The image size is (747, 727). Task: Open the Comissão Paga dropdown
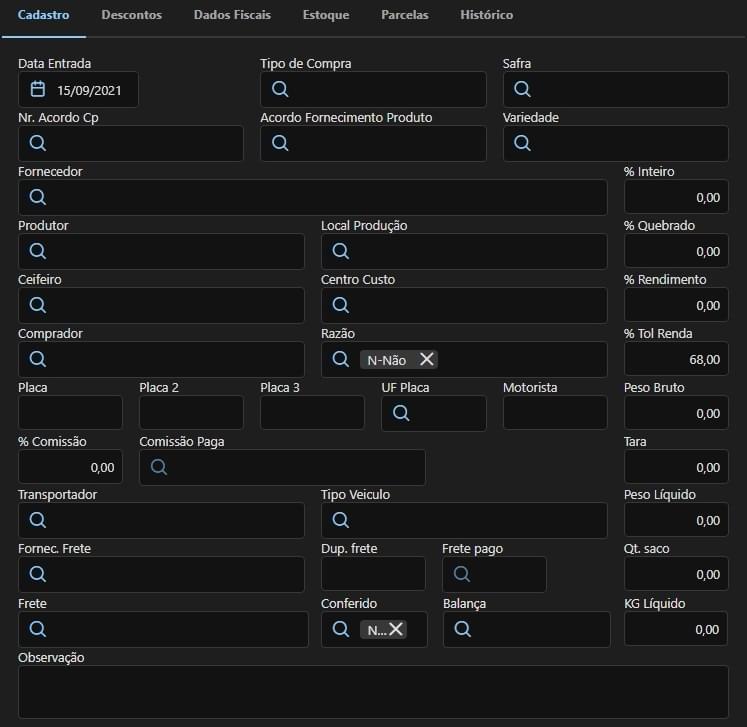[x=282, y=467]
